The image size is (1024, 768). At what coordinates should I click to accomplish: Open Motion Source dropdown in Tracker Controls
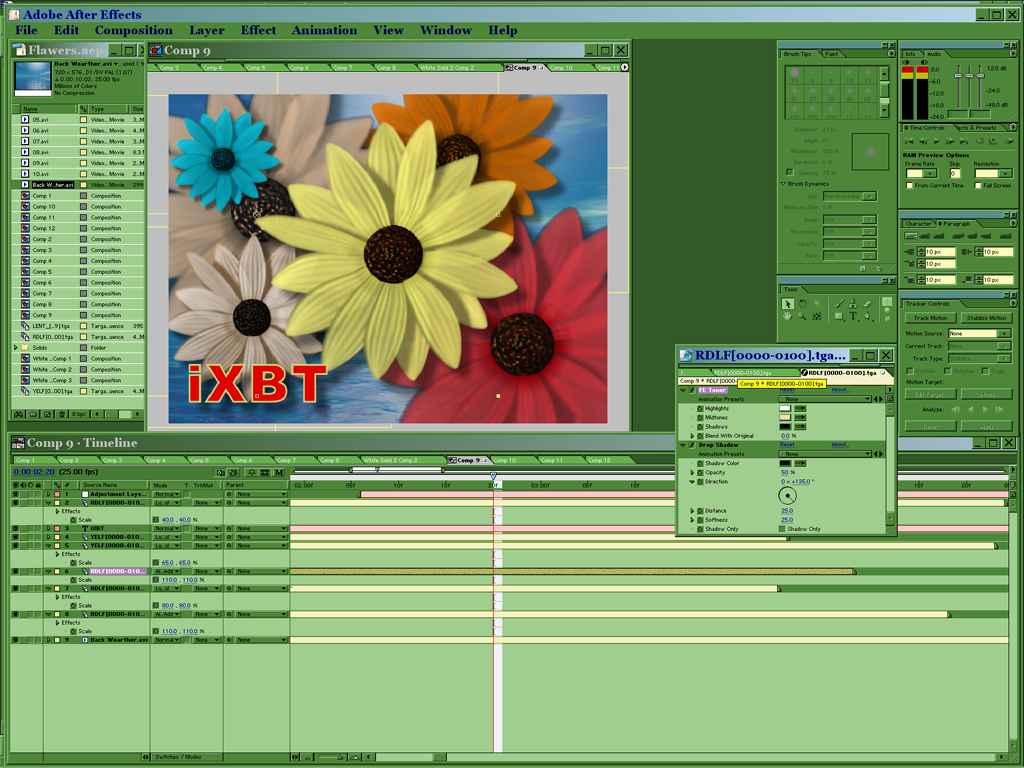click(980, 333)
